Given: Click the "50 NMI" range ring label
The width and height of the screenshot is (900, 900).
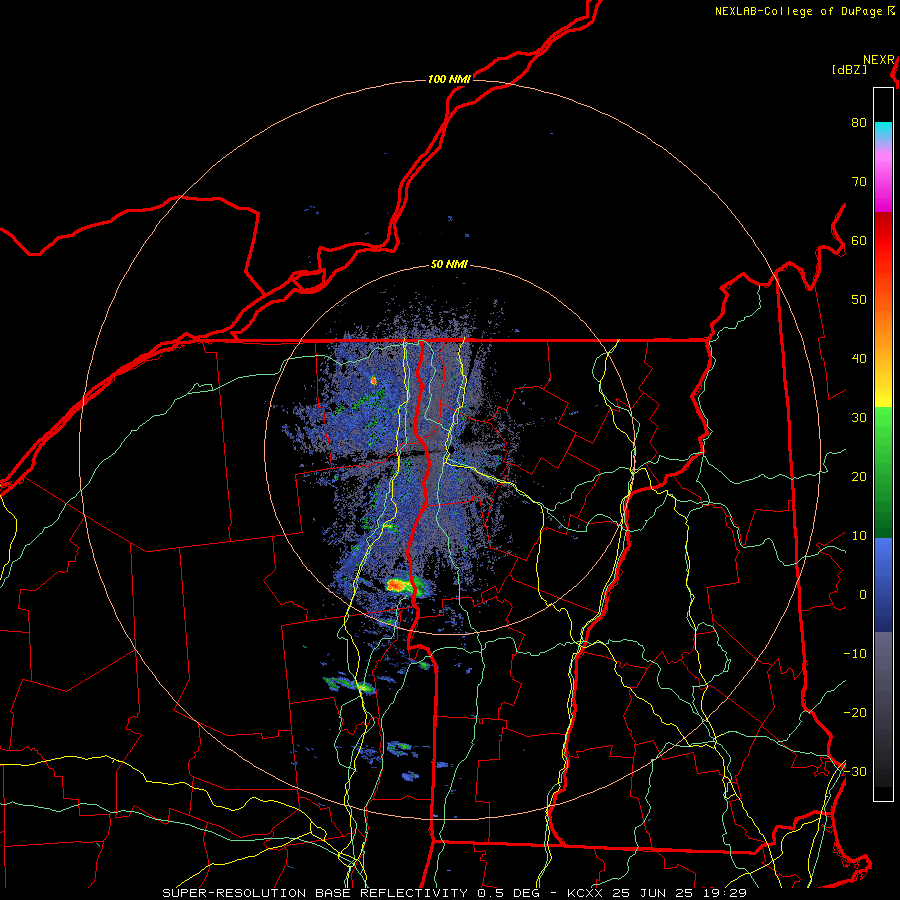Looking at the screenshot, I should click(449, 265).
